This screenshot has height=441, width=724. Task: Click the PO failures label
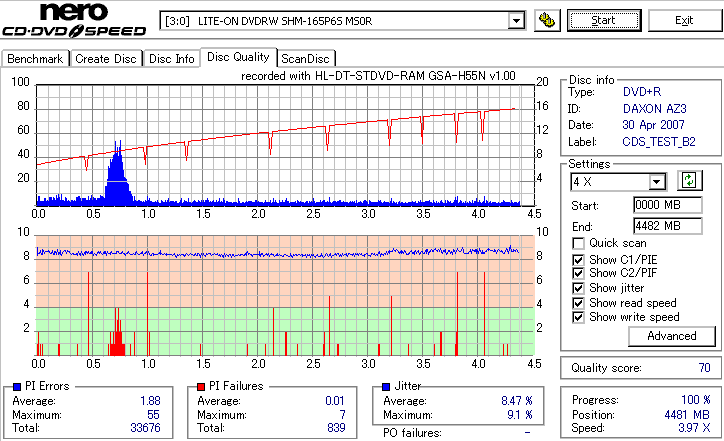(x=412, y=433)
